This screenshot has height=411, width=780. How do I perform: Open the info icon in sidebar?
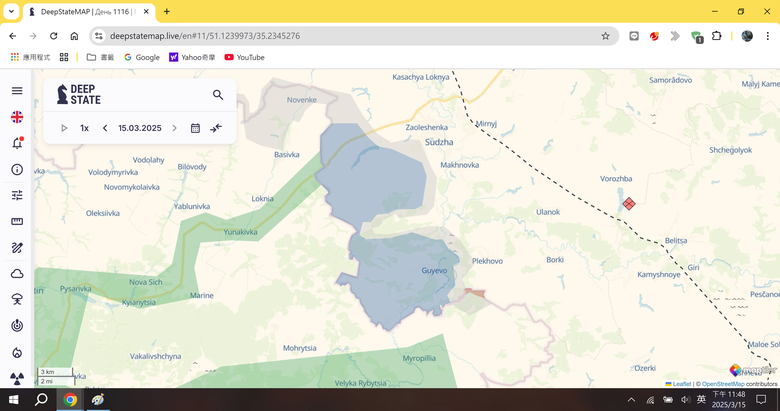pos(17,170)
